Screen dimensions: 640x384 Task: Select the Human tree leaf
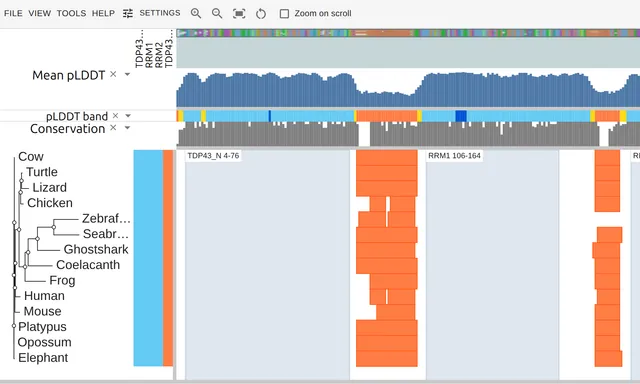pos(44,296)
